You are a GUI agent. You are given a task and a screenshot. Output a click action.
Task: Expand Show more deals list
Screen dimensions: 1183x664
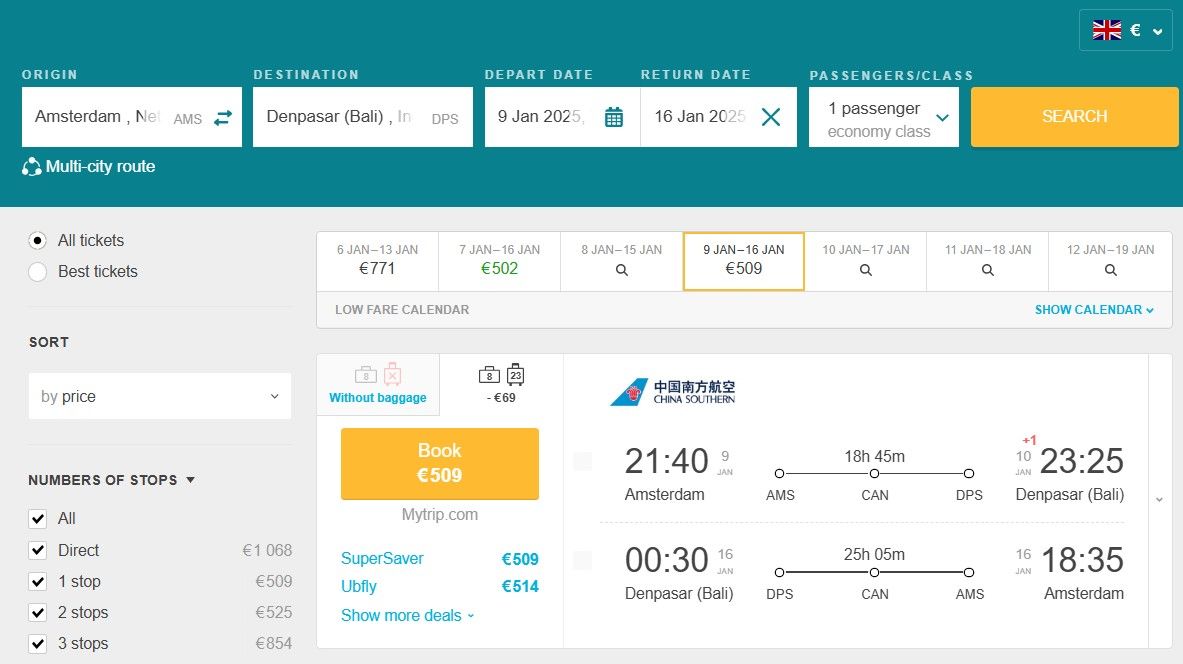[x=407, y=615]
